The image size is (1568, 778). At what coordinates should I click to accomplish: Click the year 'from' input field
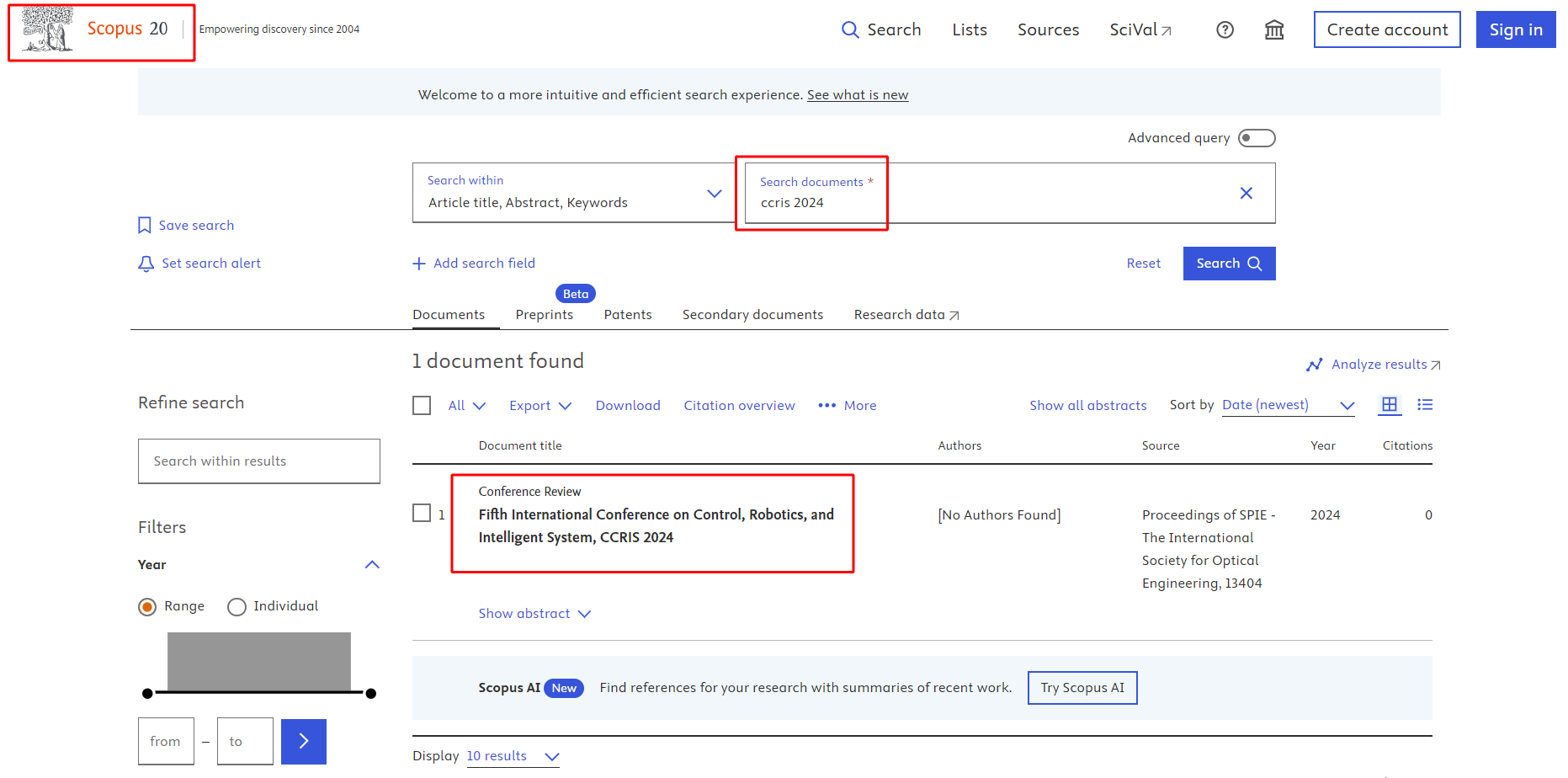tap(166, 741)
